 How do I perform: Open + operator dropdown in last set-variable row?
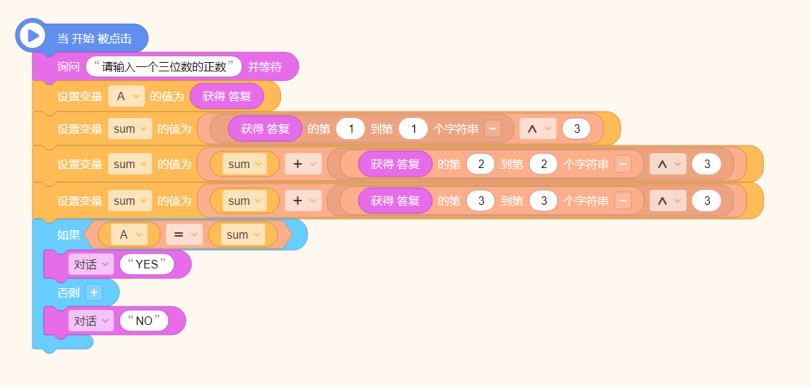tap(303, 201)
